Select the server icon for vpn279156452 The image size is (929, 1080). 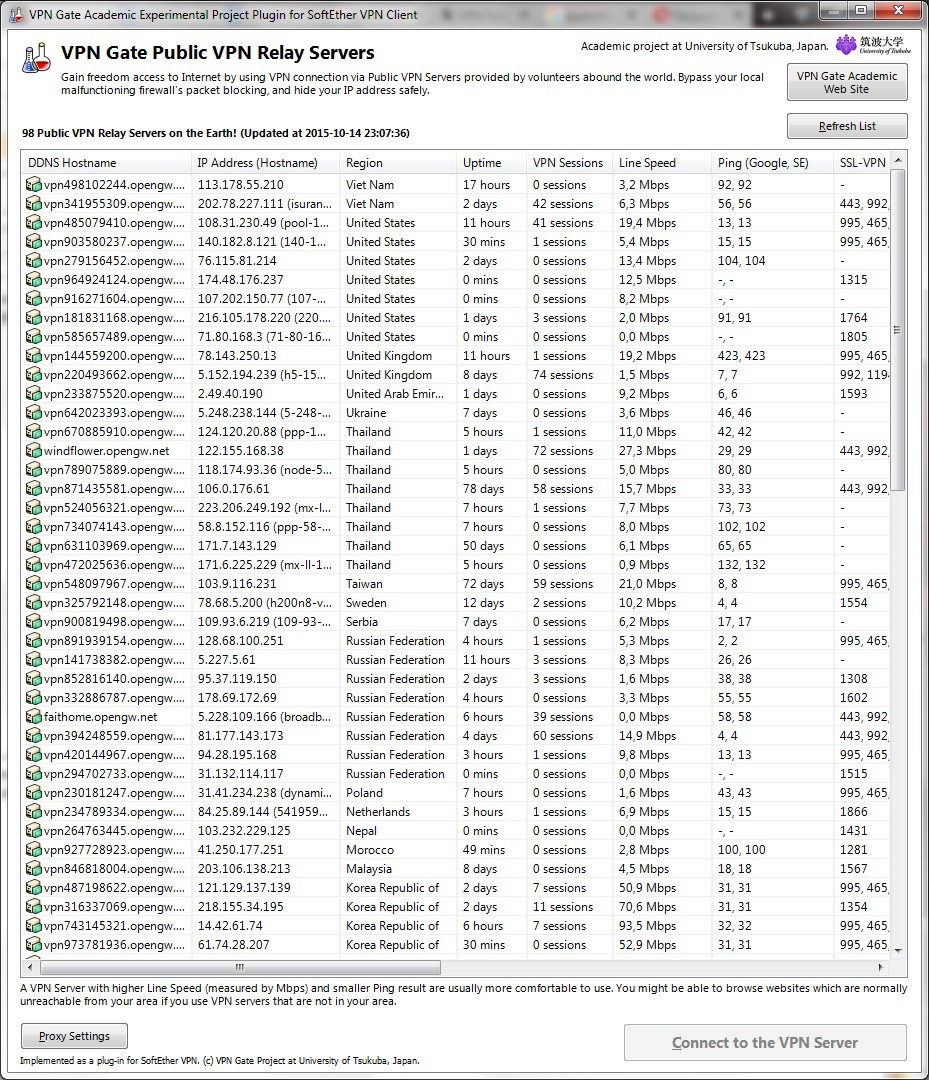click(x=33, y=260)
